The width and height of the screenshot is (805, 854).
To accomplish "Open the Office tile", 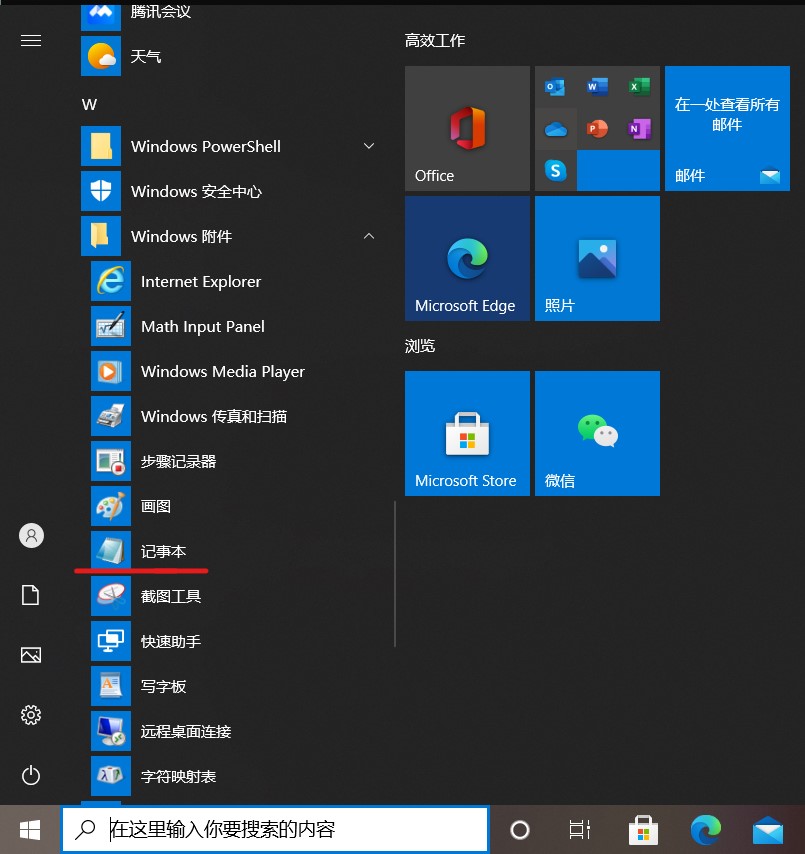I will pyautogui.click(x=467, y=129).
